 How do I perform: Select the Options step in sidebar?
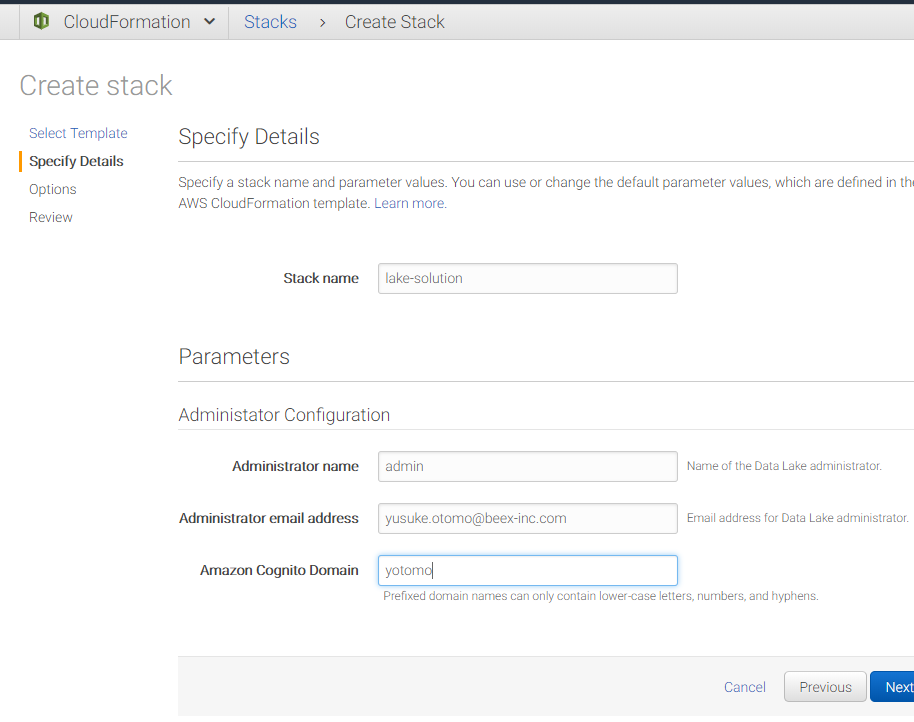click(x=52, y=189)
